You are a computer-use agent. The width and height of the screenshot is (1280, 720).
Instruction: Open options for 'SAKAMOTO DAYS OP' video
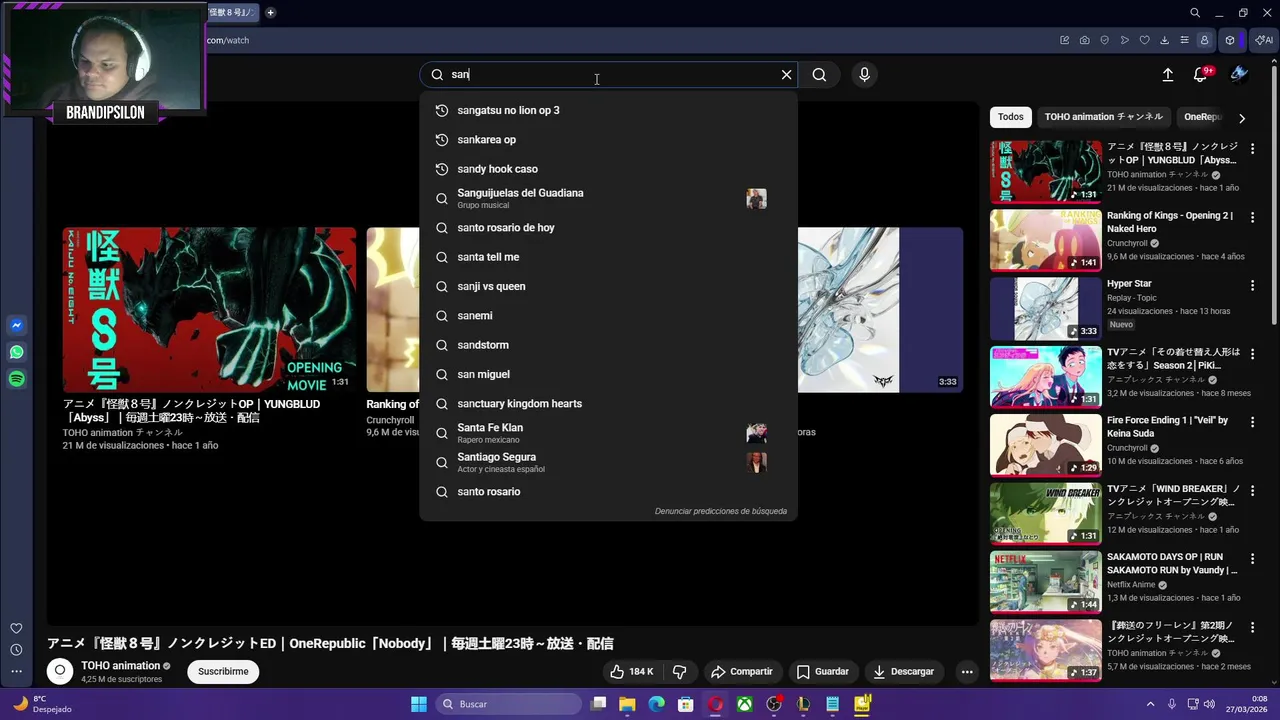[1252, 558]
